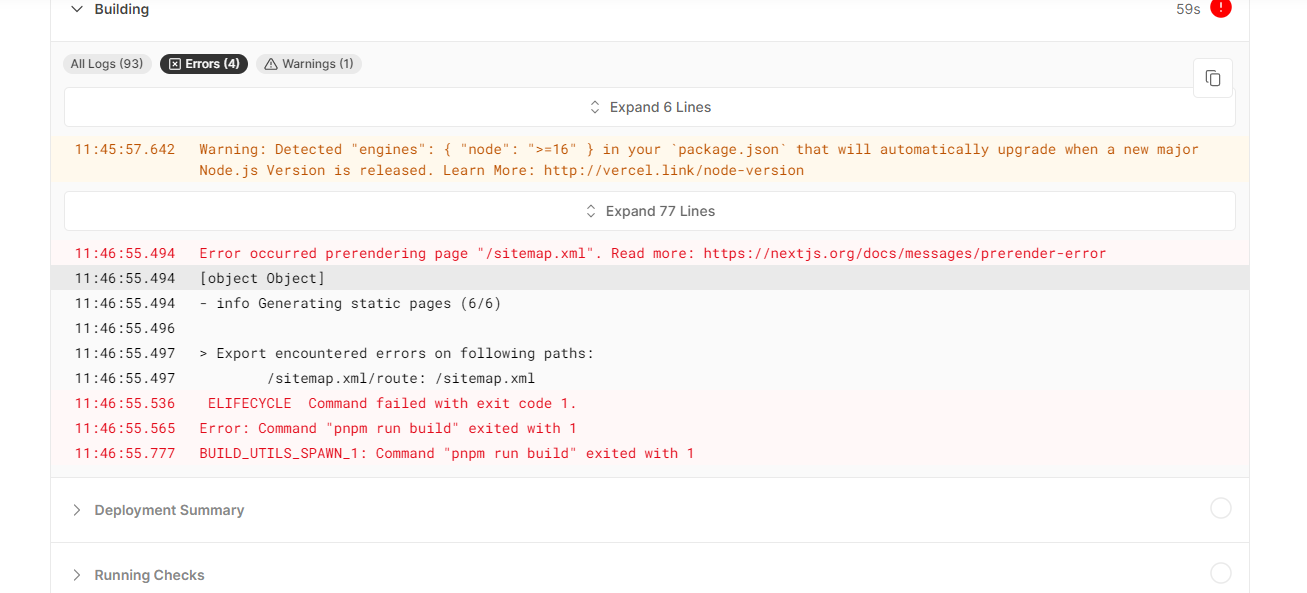The image size is (1307, 593).
Task: Click the Expand 6 Lines button
Action: (650, 107)
